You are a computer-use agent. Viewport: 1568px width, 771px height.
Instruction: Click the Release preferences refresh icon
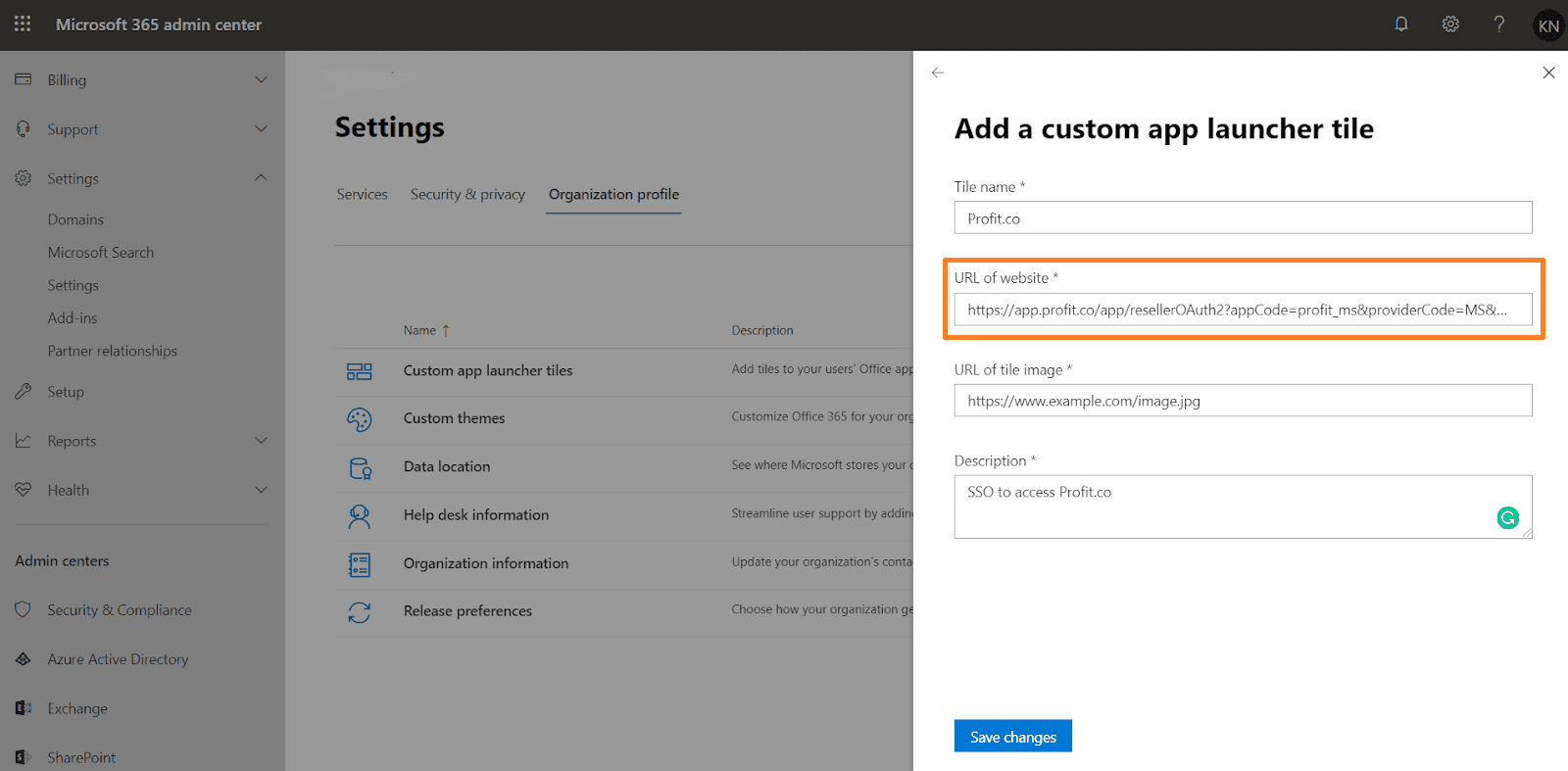click(360, 612)
